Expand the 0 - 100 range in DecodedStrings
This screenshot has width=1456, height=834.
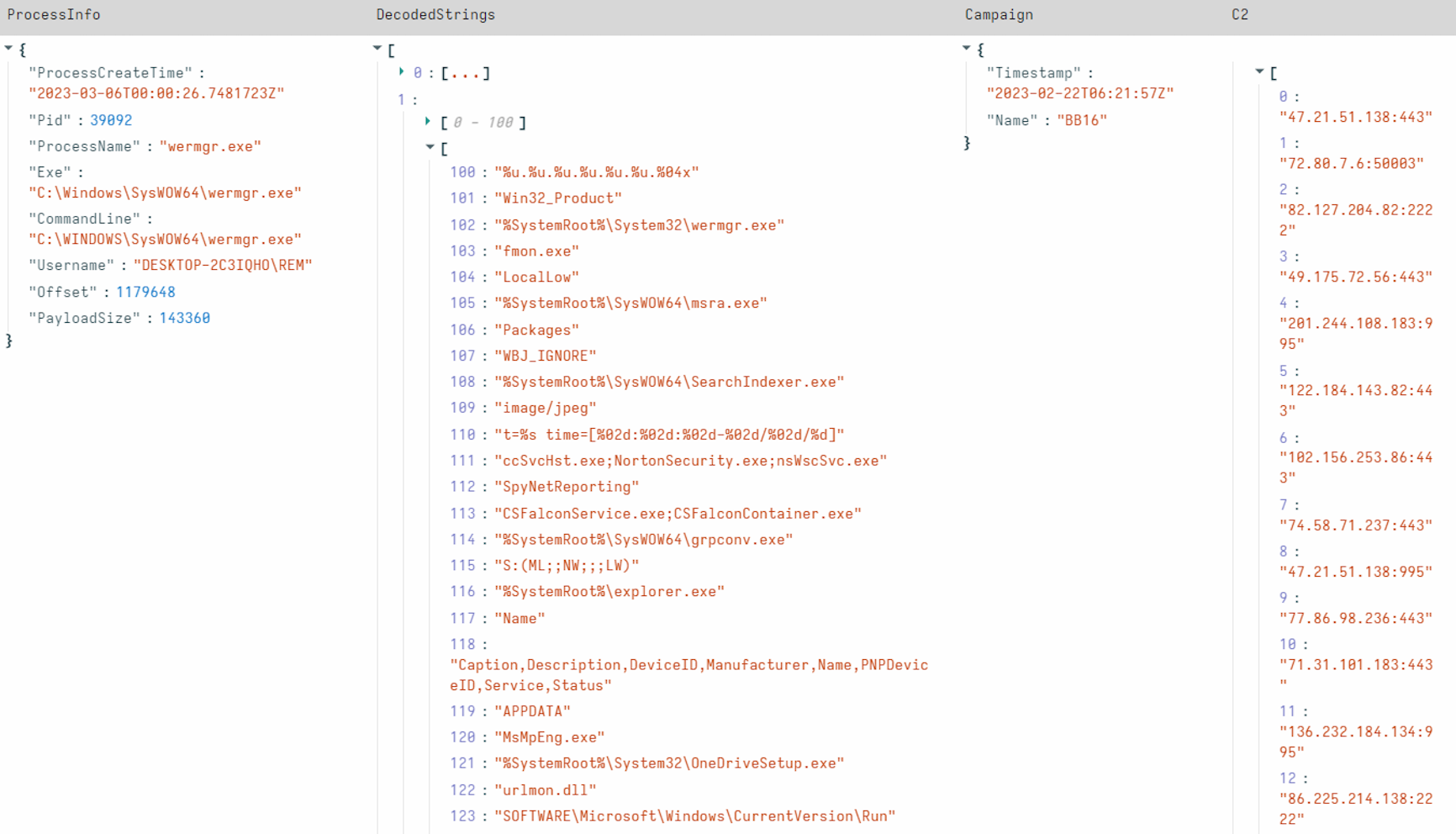(429, 122)
